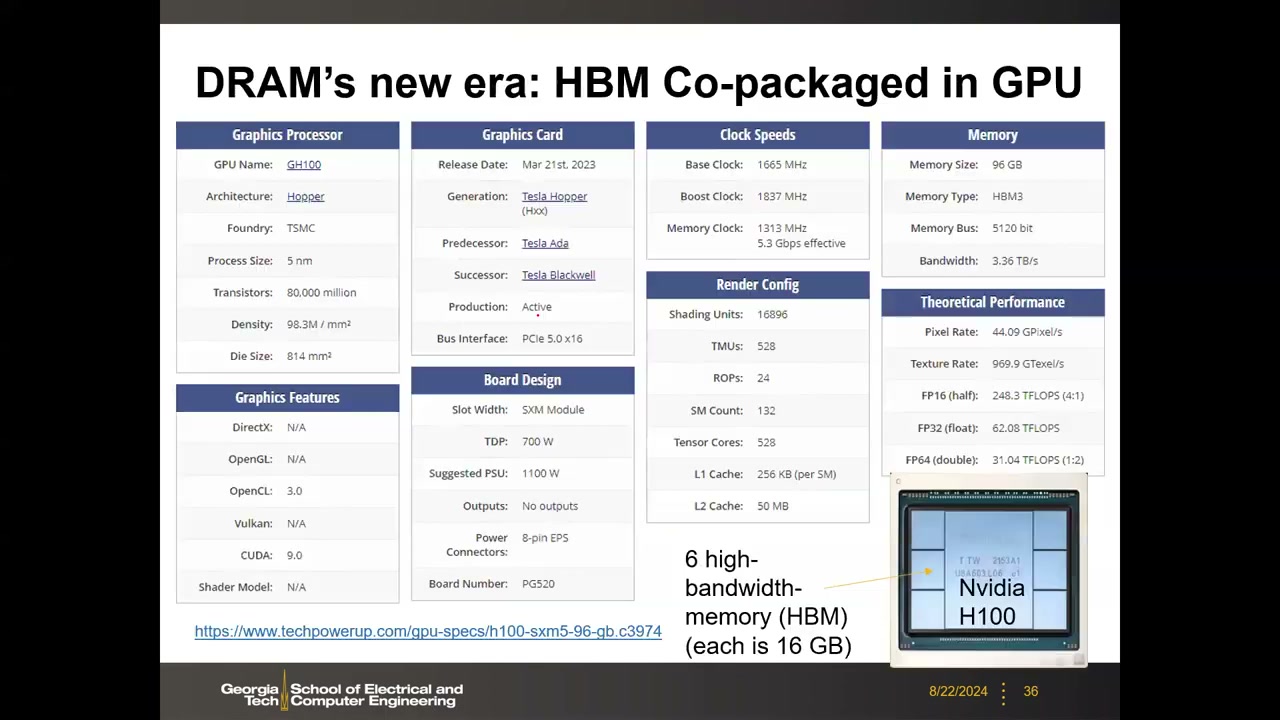Click the bandwidth value 3.36 TB/s
The image size is (1280, 720).
point(1015,260)
